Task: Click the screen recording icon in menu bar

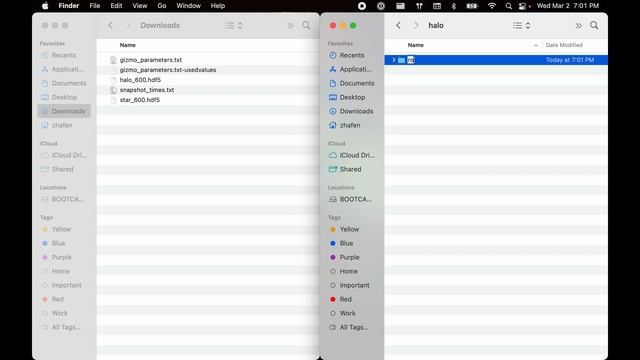Action: tap(362, 6)
